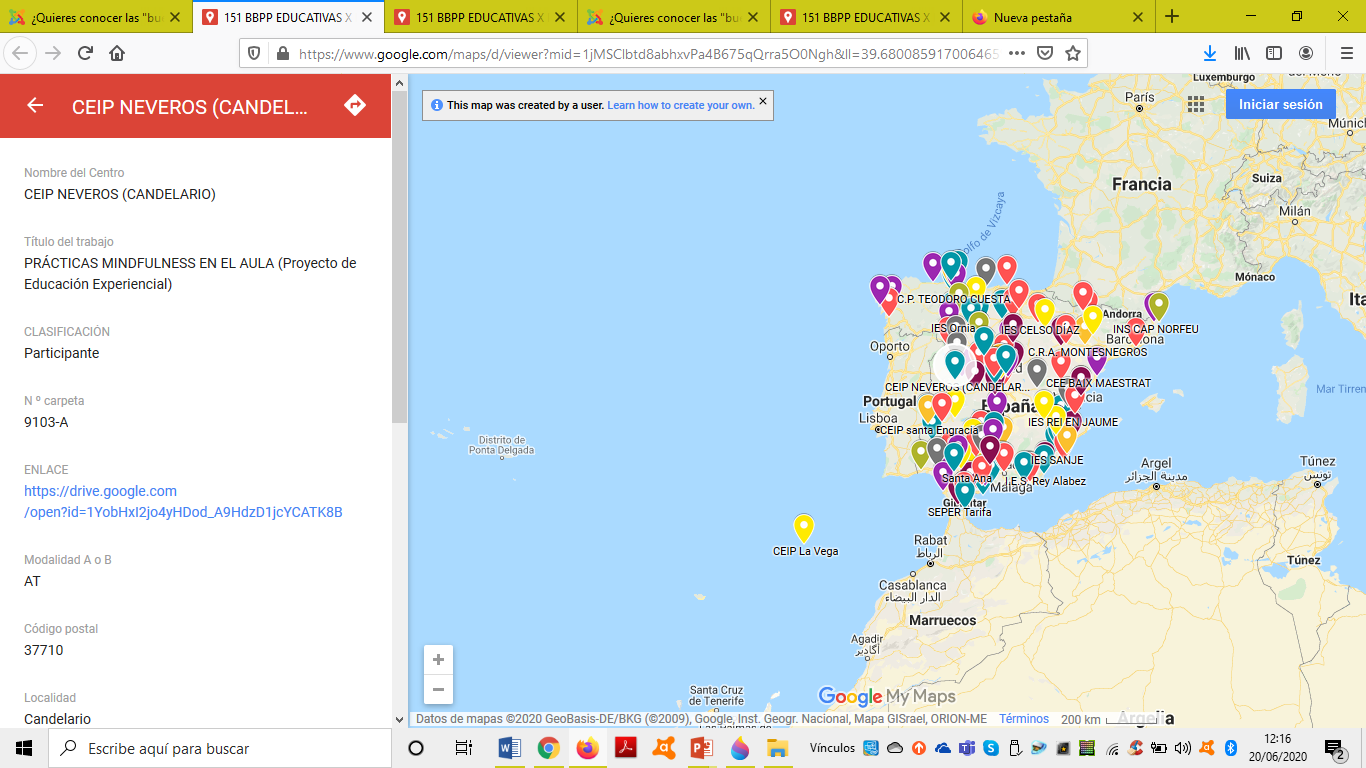Reload the page in Firefox

pos(86,53)
